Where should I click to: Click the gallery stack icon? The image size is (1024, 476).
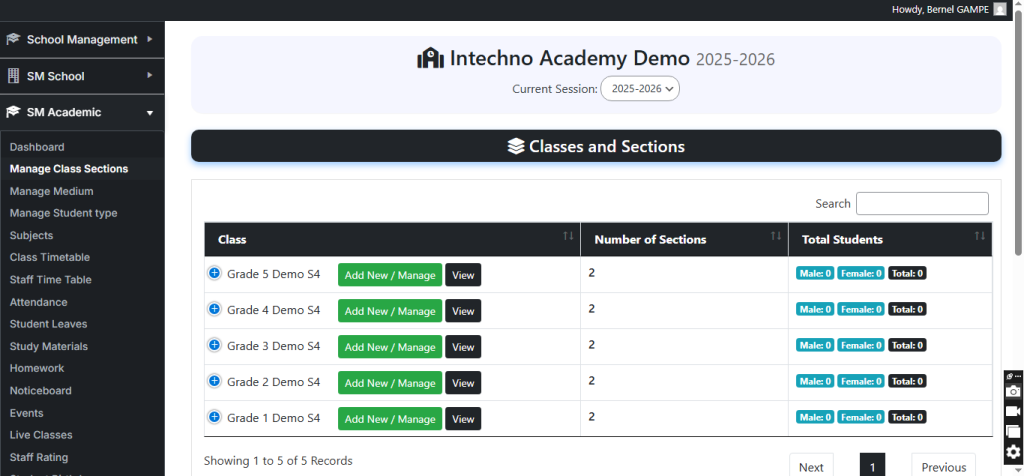1013,432
